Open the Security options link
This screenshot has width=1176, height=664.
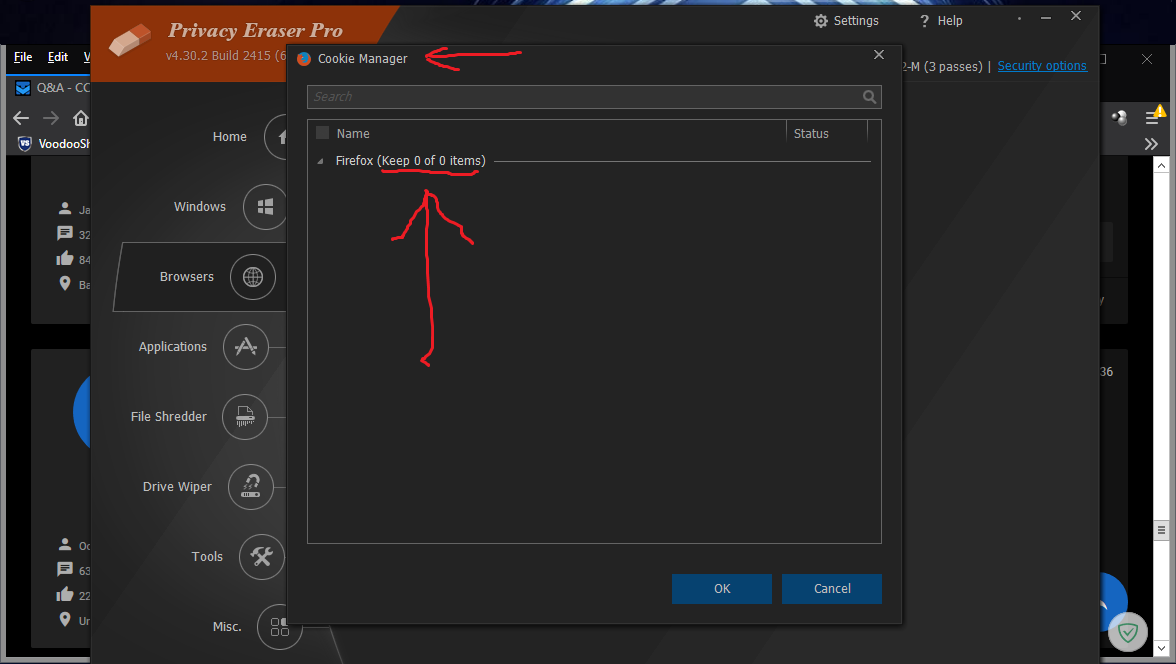tap(1042, 66)
